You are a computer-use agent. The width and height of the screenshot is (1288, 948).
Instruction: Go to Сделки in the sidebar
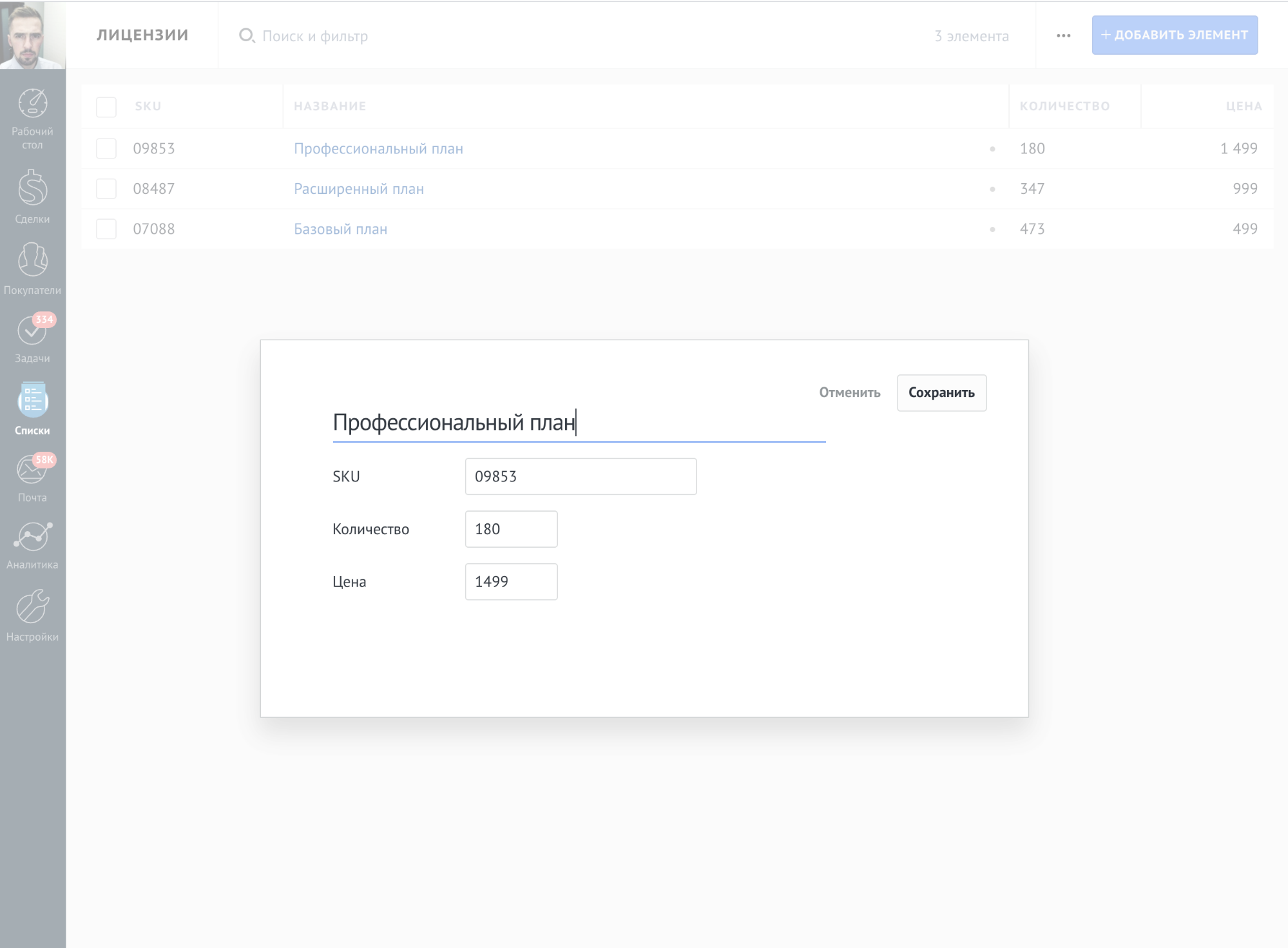pos(32,189)
